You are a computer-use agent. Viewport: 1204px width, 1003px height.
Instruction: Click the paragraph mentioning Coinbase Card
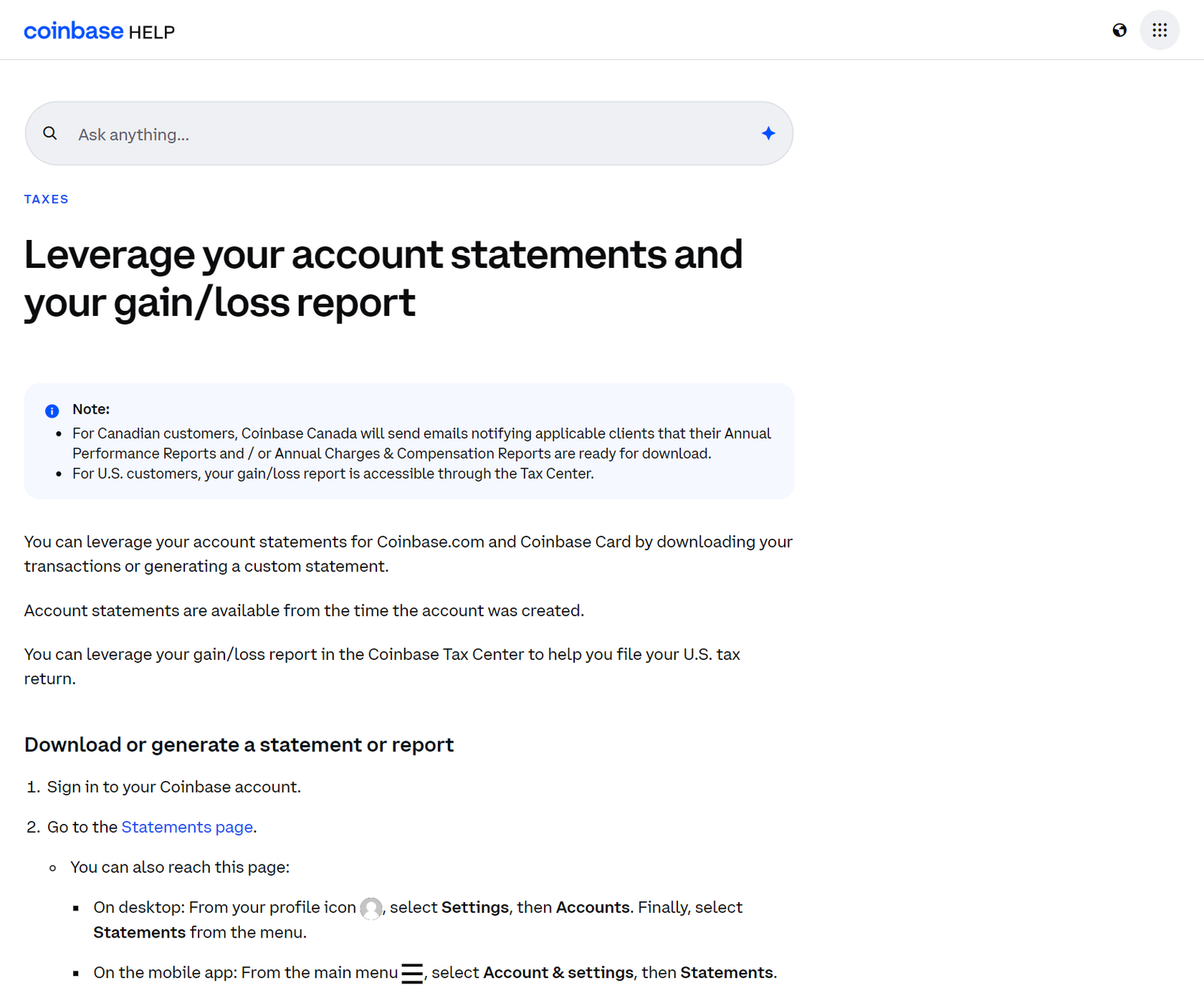pos(409,554)
